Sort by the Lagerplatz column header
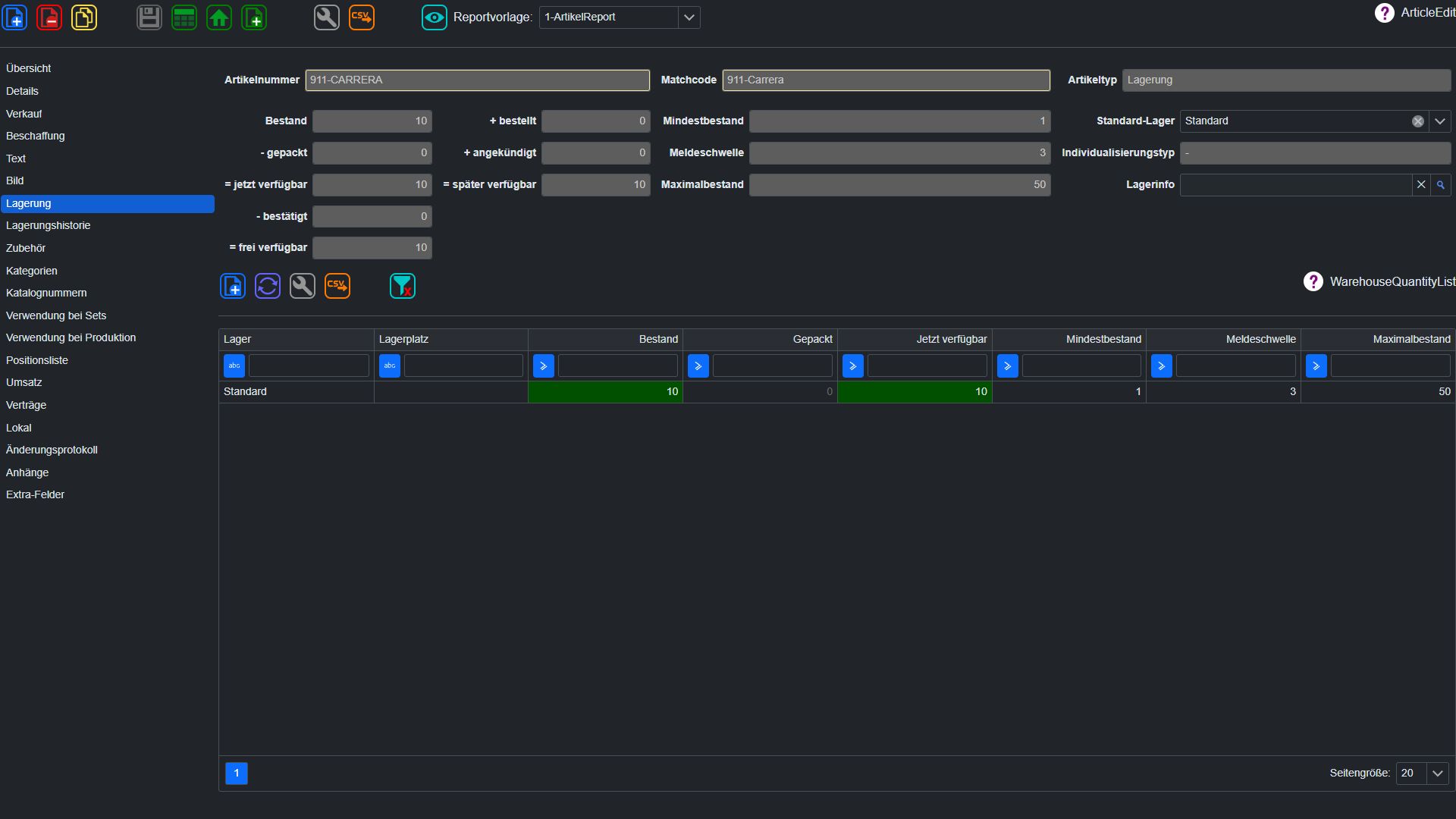The image size is (1456, 819). click(x=450, y=339)
